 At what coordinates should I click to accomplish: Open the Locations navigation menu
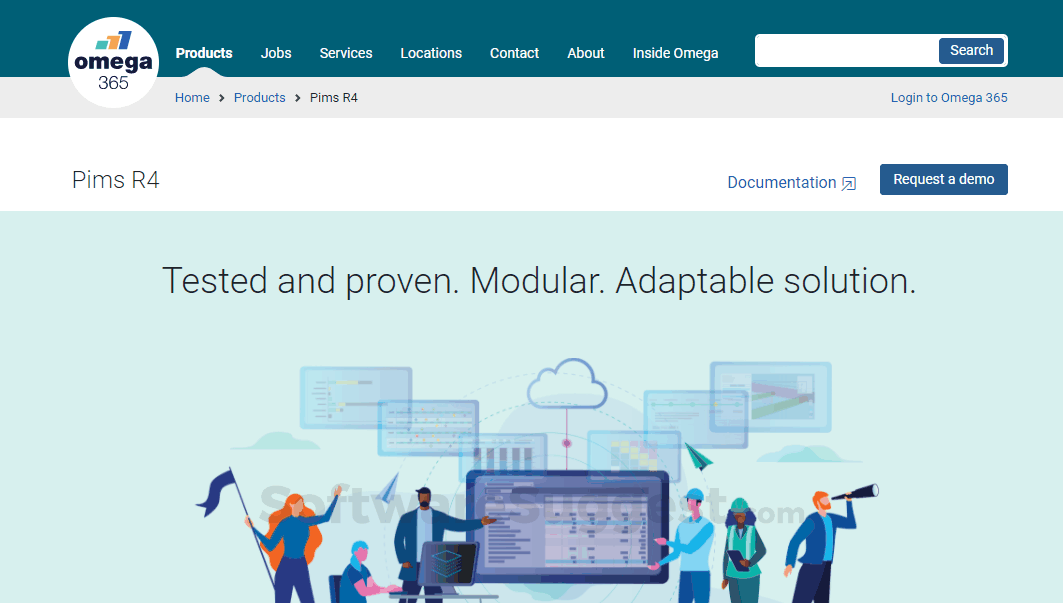[x=431, y=53]
